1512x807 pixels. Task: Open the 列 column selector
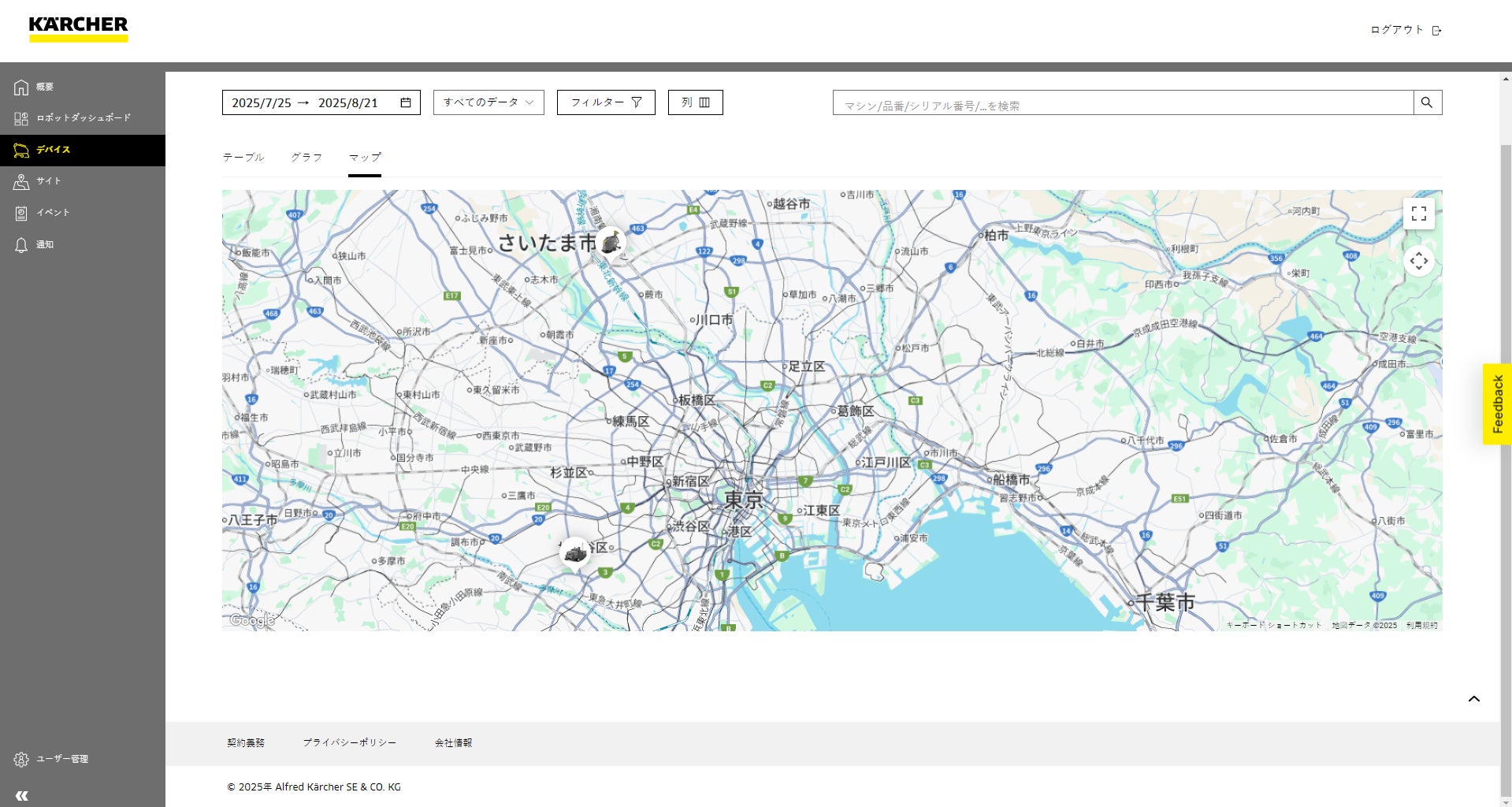pyautogui.click(x=695, y=102)
